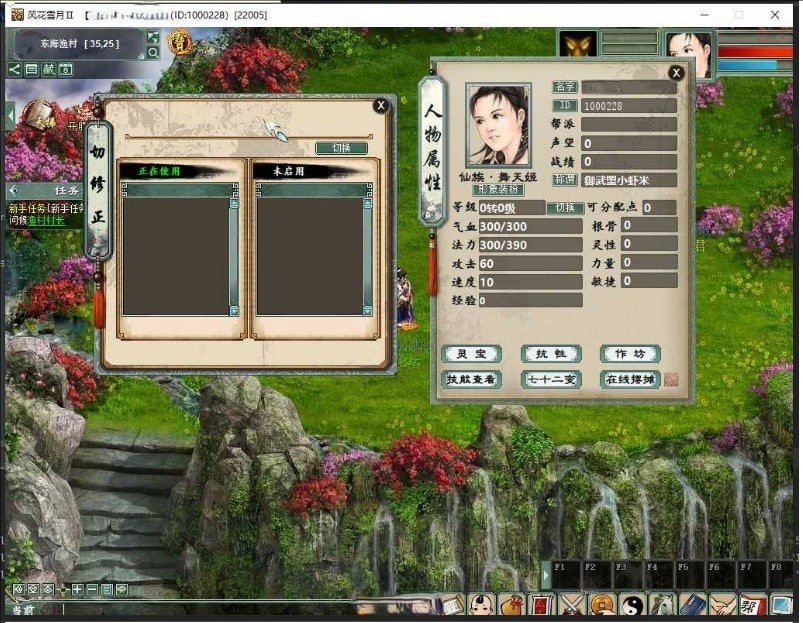Close the 人物属性 character panel

click(x=676, y=72)
